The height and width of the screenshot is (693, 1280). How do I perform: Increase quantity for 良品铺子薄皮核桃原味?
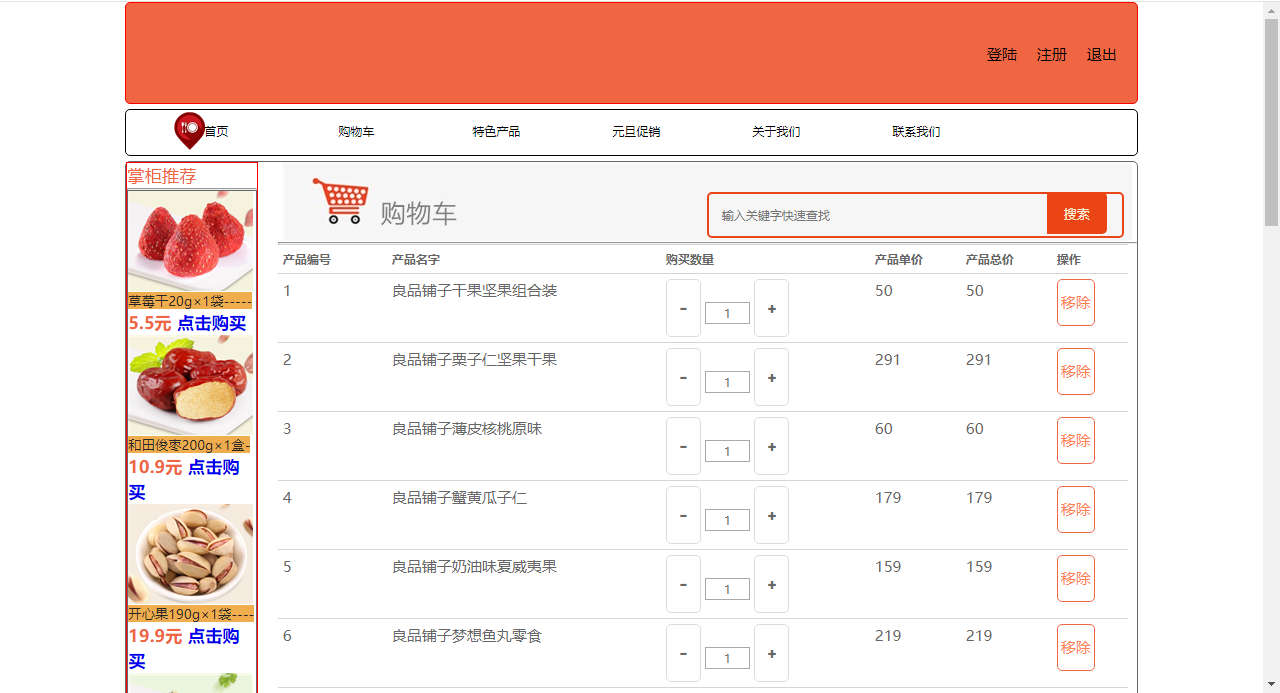pos(771,446)
